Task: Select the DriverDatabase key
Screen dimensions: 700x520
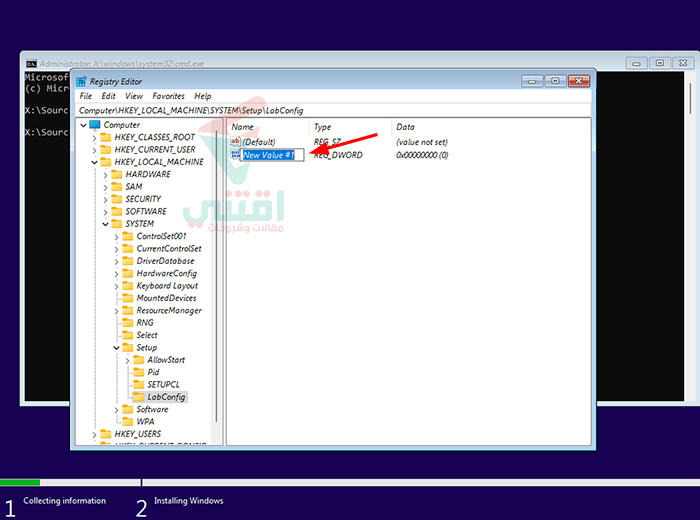Action: 165,261
